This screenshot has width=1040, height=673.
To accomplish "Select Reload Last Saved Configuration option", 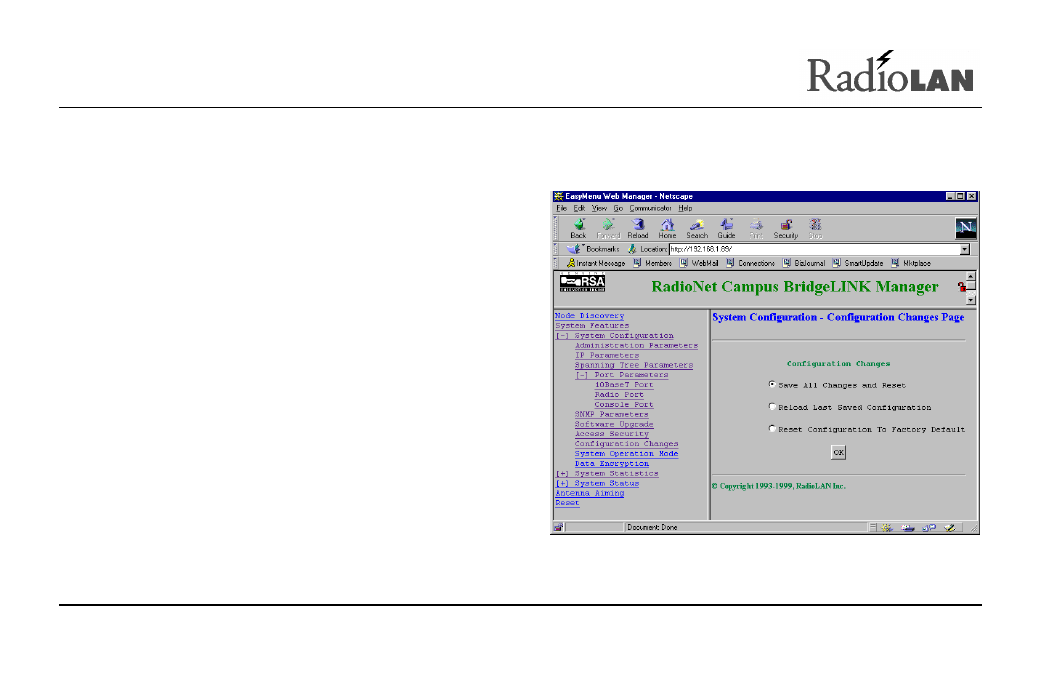I will (772, 406).
